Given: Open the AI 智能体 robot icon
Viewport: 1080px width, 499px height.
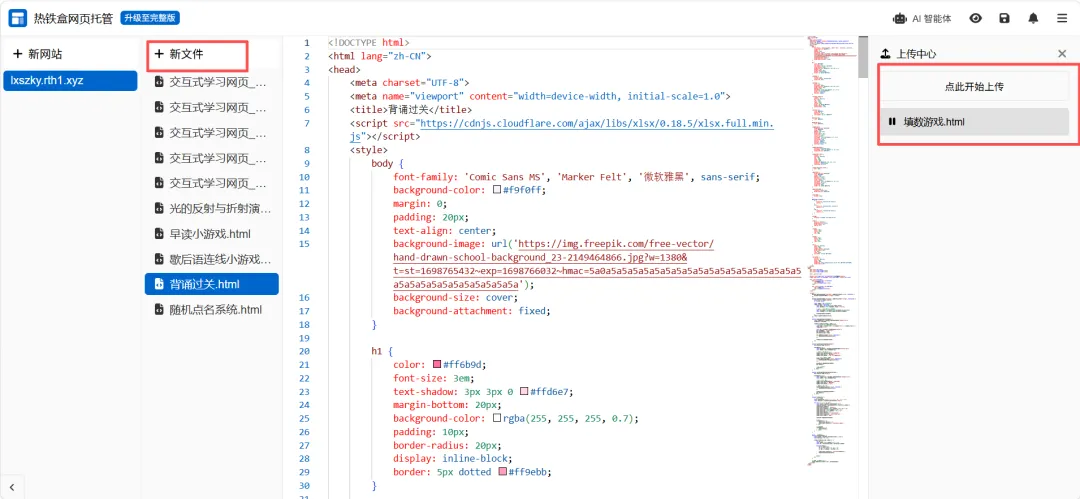Looking at the screenshot, I should [x=899, y=19].
